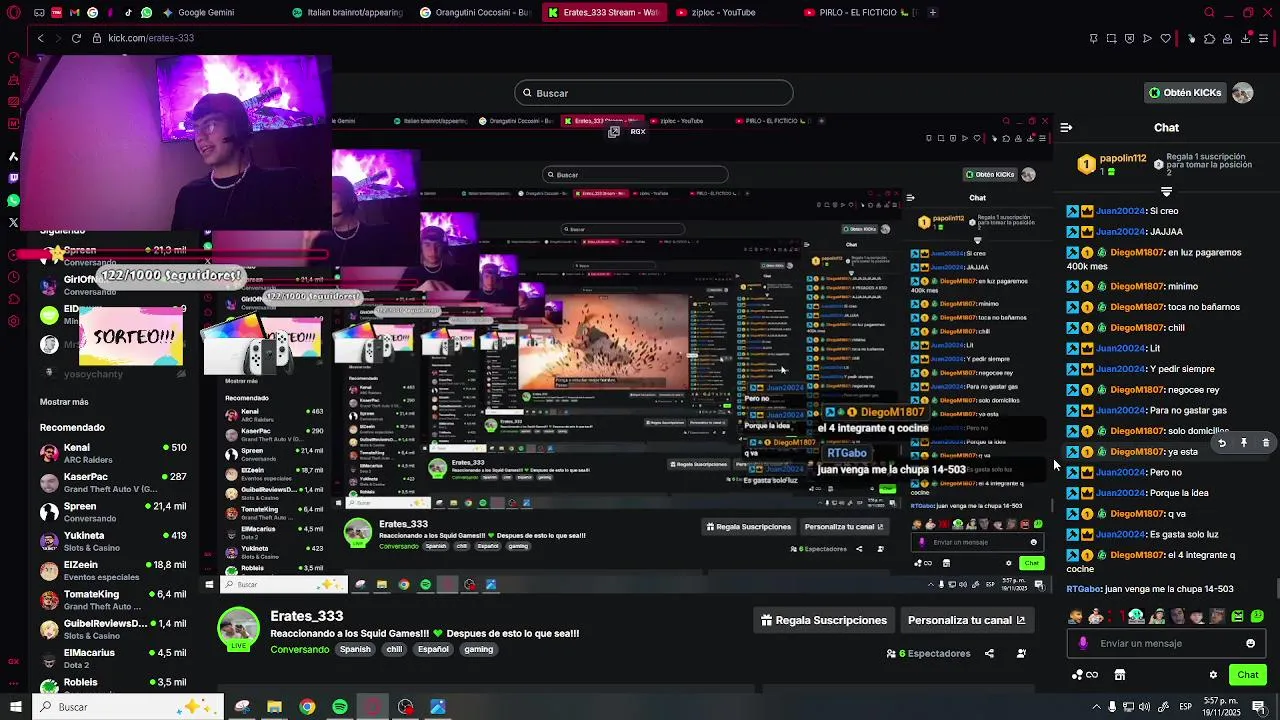Delete the hovered chat message
This screenshot has width=1280, height=720.
click(x=1266, y=443)
